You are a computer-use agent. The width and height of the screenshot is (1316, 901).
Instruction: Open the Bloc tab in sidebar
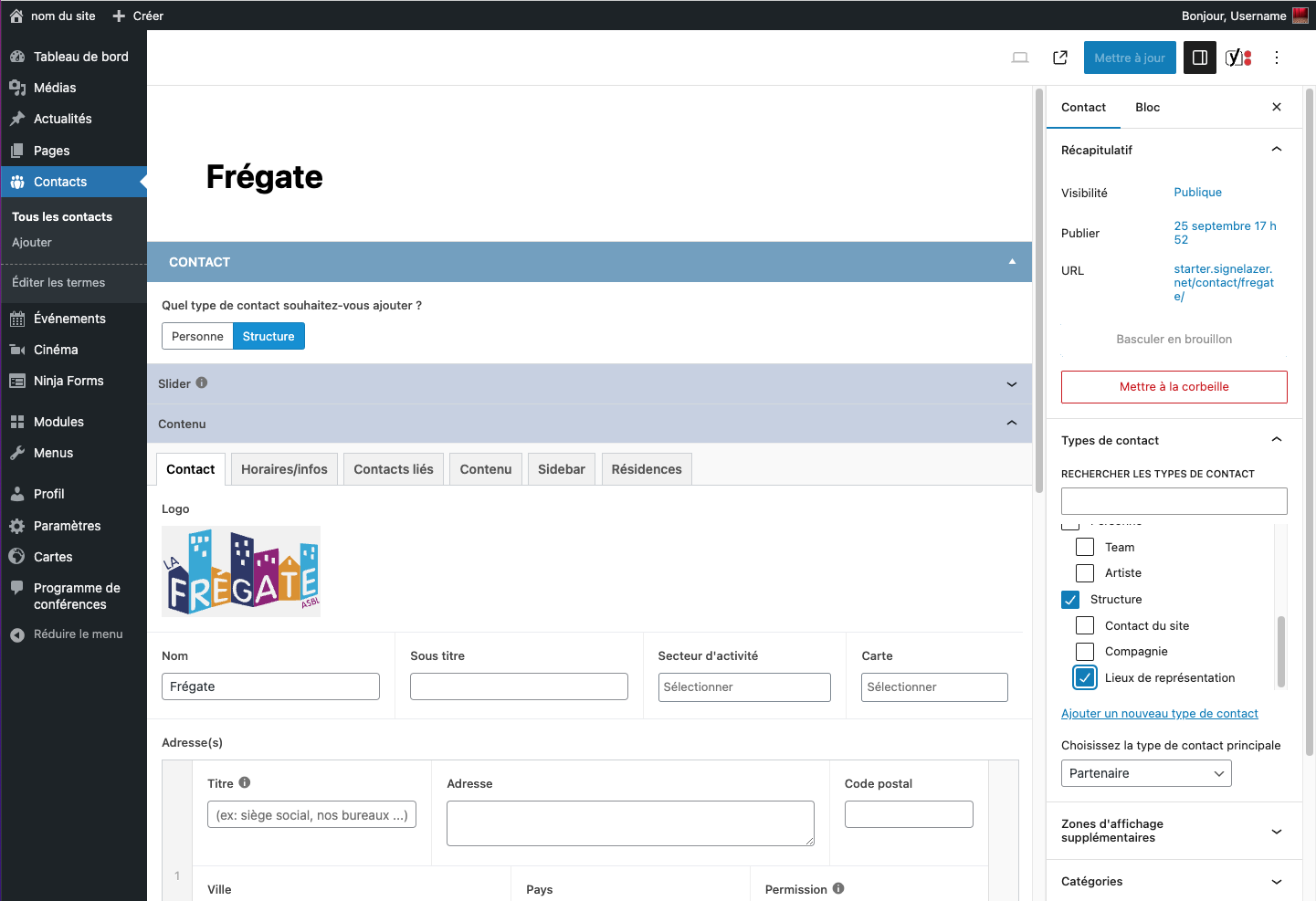pos(1147,107)
